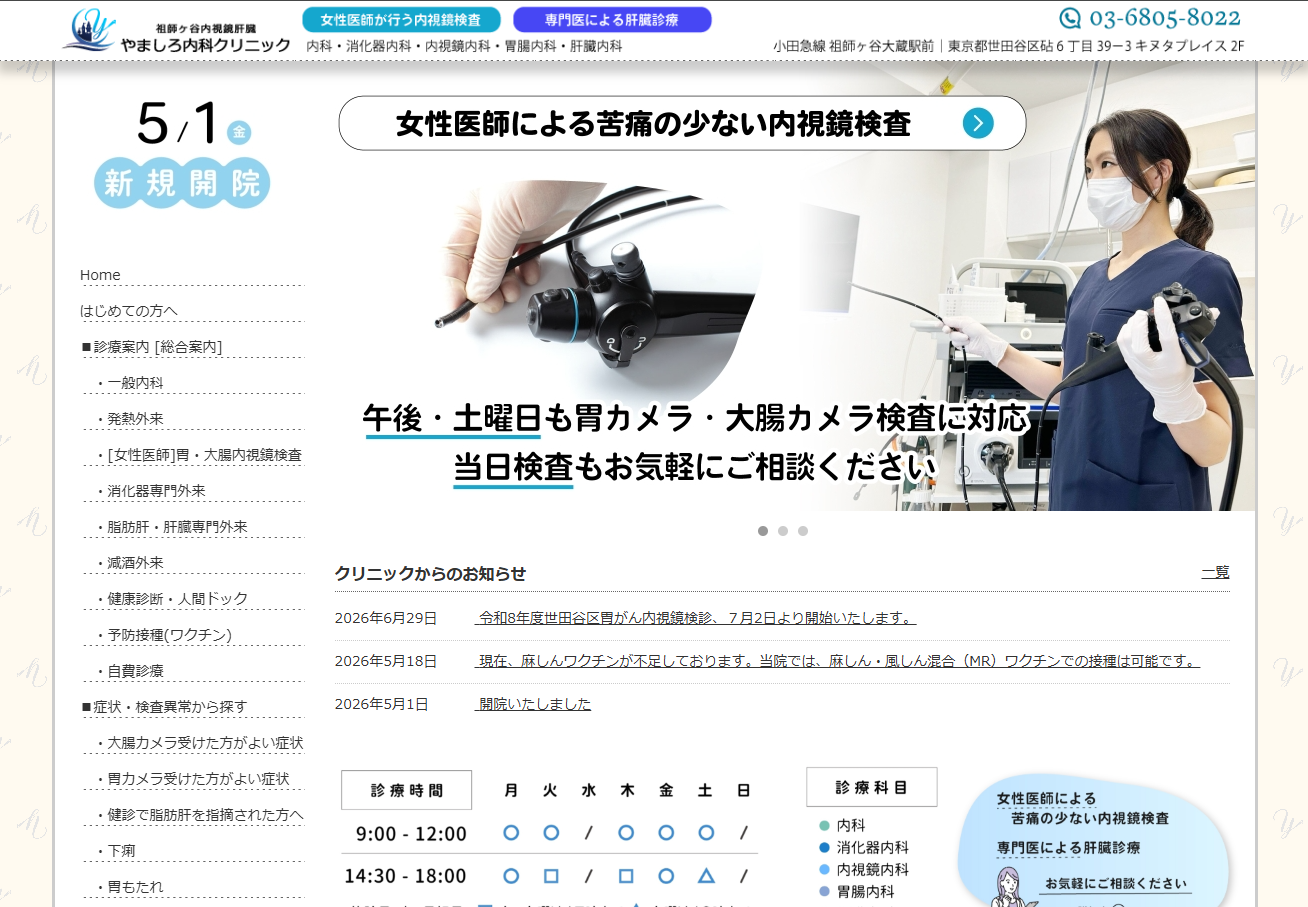Click the 診療科目 heading box

coord(872,787)
